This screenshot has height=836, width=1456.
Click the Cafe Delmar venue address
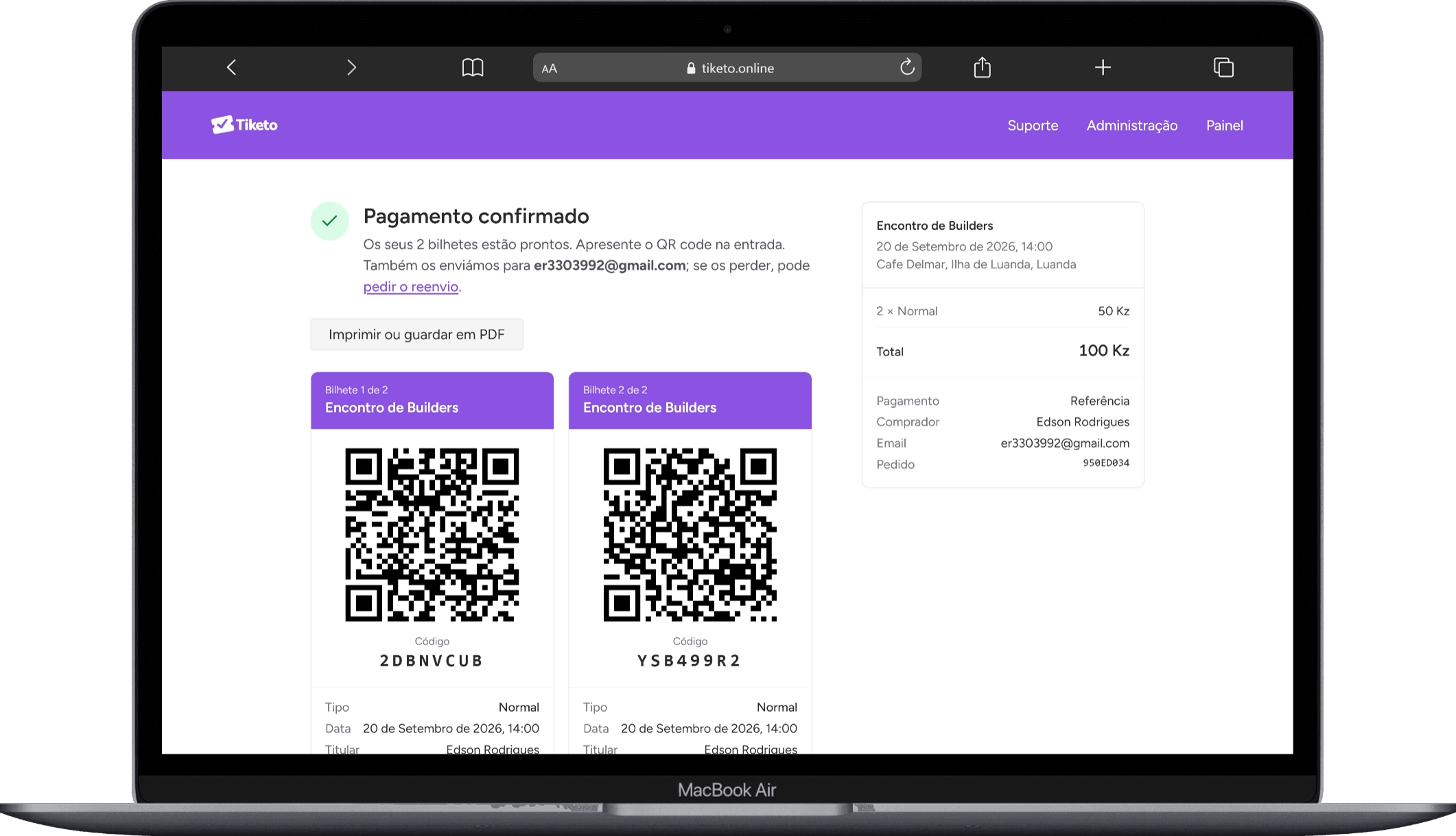pos(976,264)
